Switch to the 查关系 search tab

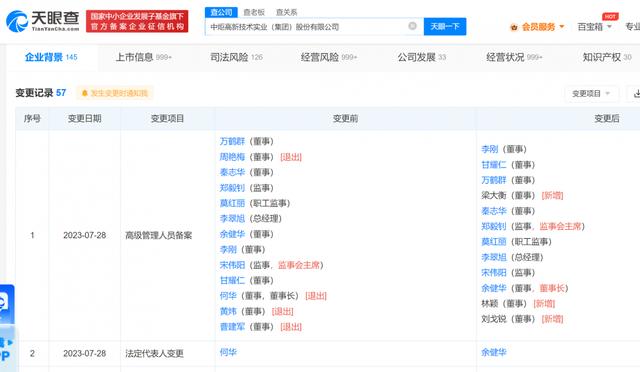pos(287,12)
